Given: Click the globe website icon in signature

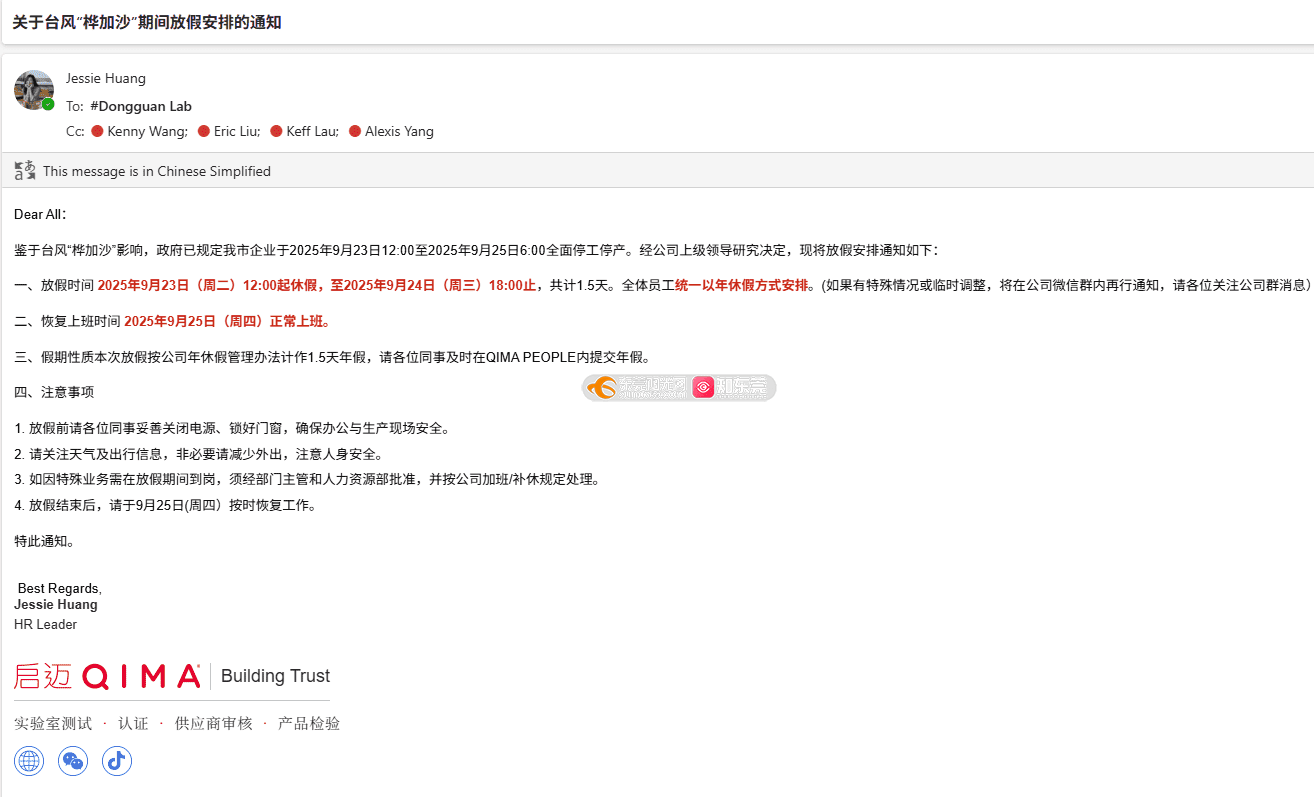Looking at the screenshot, I should 29,761.
